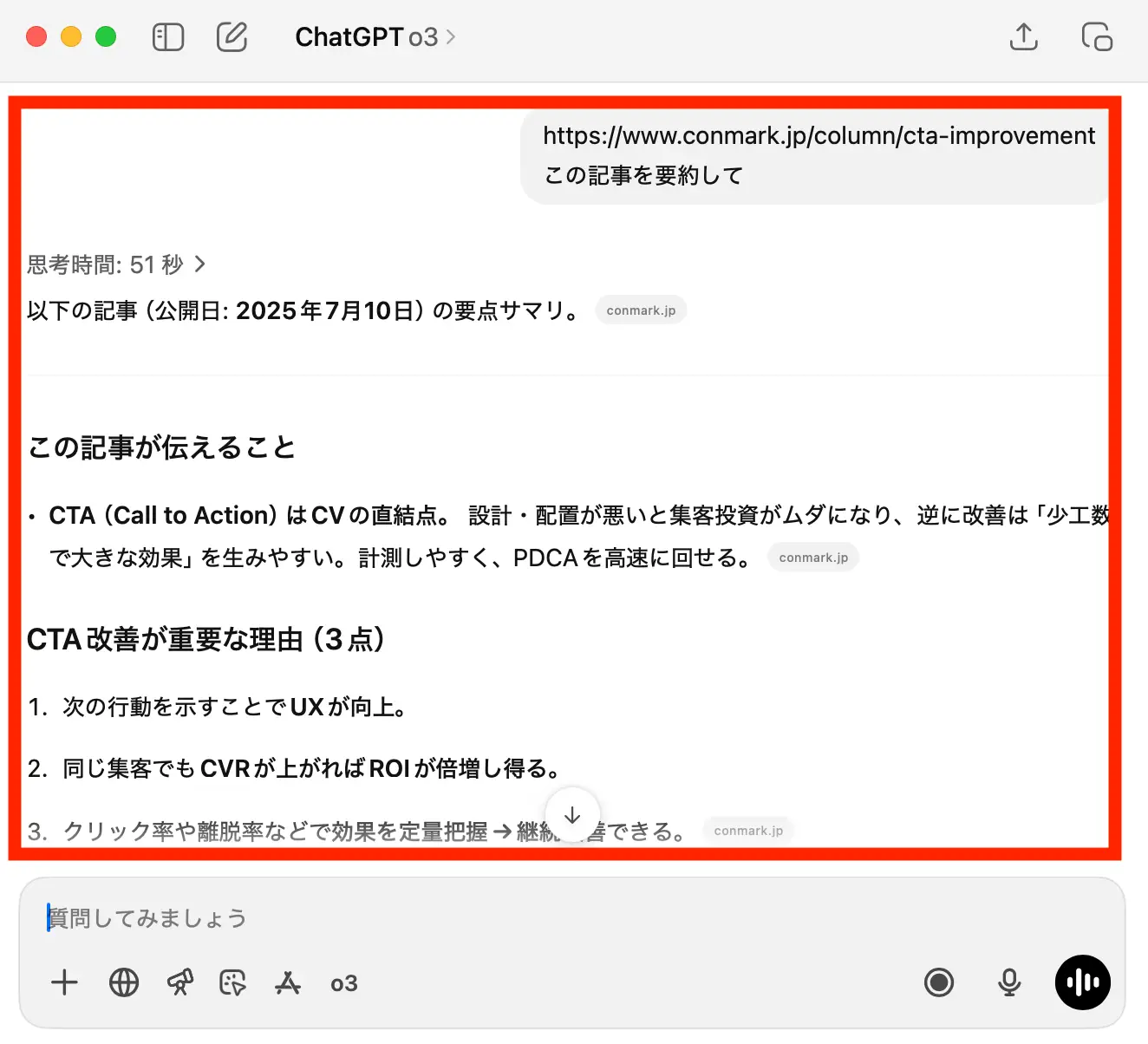Click the record circle icon
The width and height of the screenshot is (1148, 1044).
point(939,982)
